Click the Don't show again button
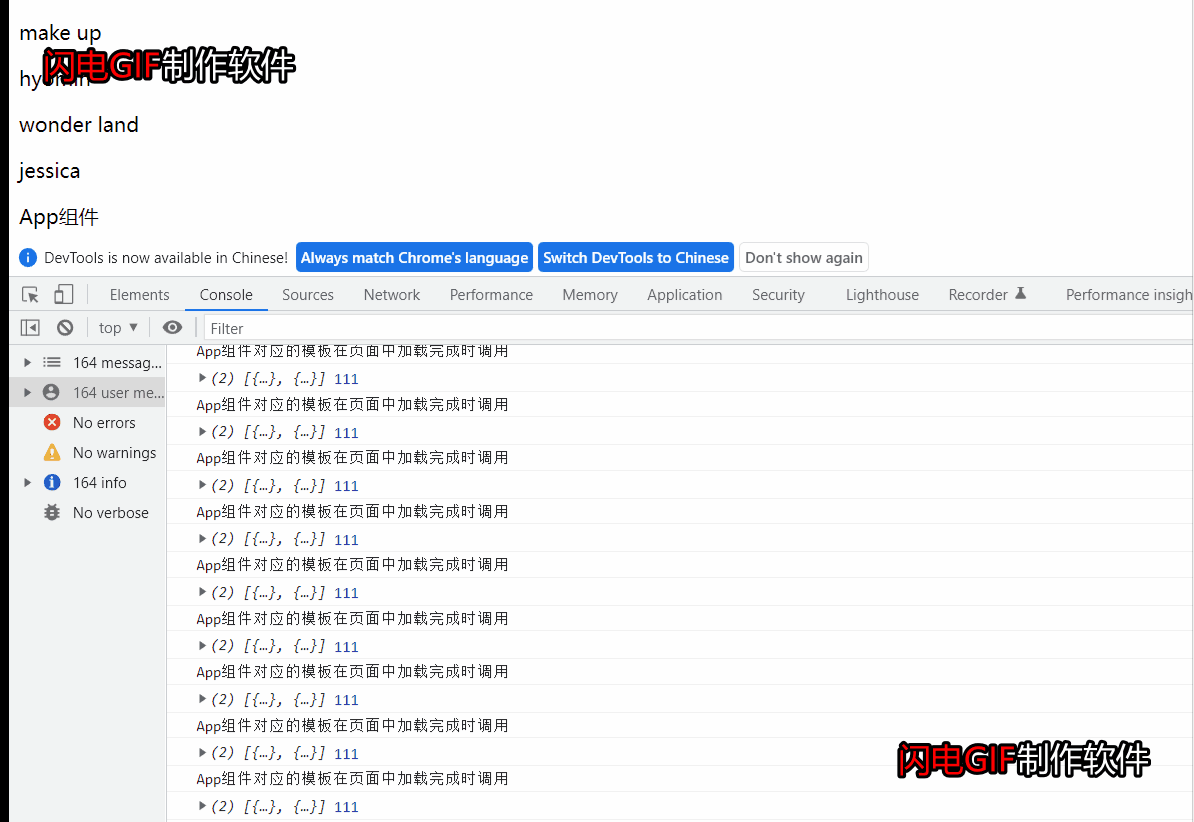Image resolution: width=1194 pixels, height=822 pixels. coord(803,257)
